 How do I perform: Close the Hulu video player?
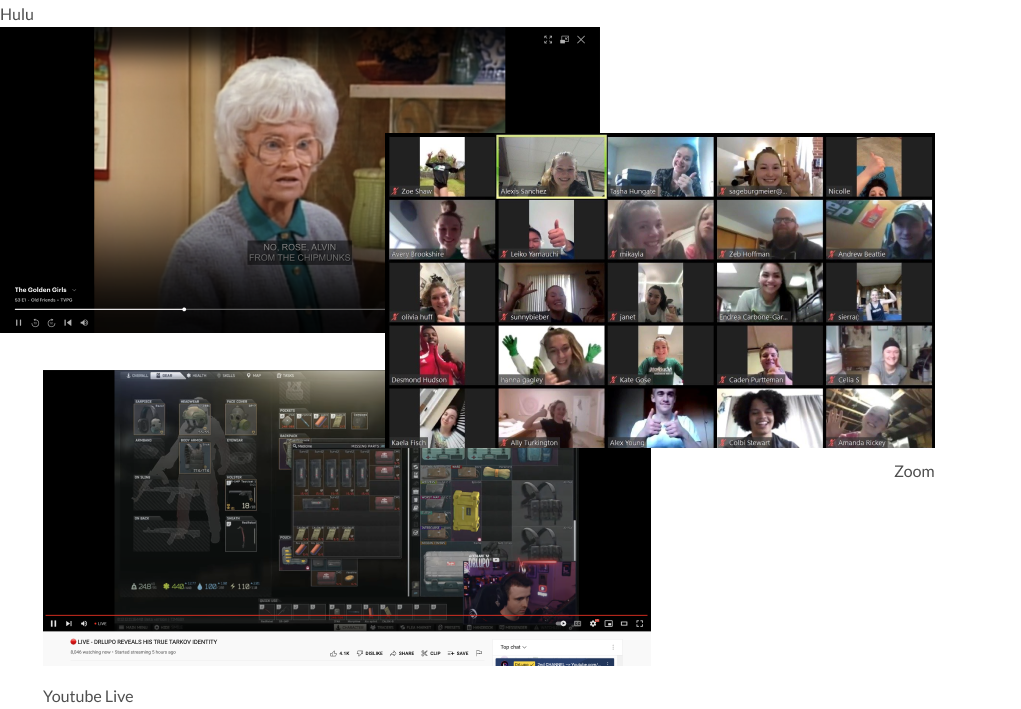[x=581, y=40]
